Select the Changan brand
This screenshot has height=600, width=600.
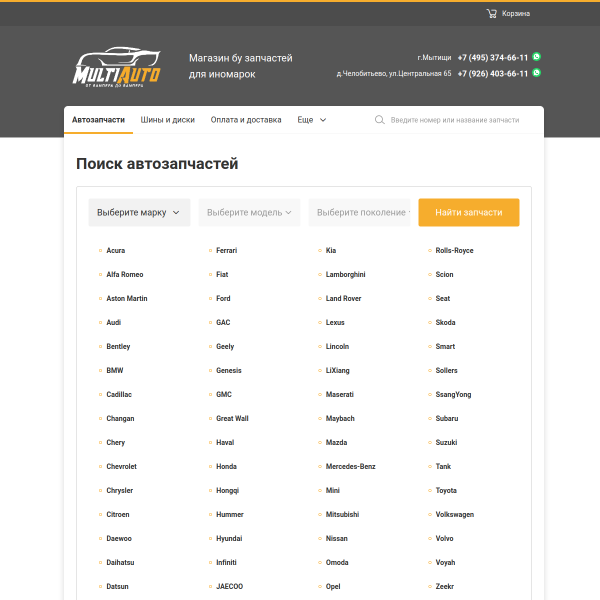click(x=120, y=419)
